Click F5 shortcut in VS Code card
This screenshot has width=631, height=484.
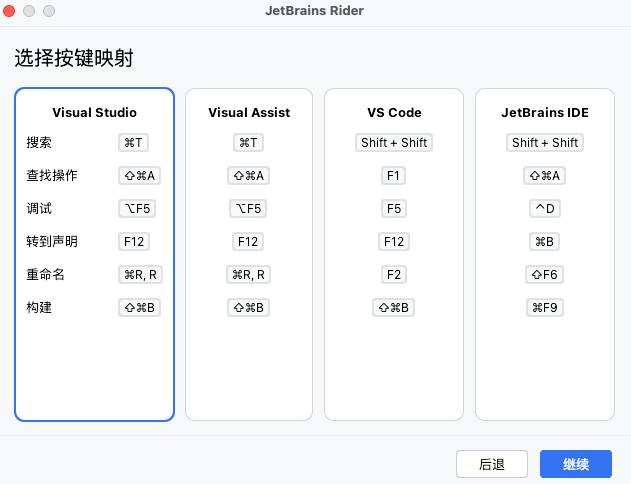[394, 208]
